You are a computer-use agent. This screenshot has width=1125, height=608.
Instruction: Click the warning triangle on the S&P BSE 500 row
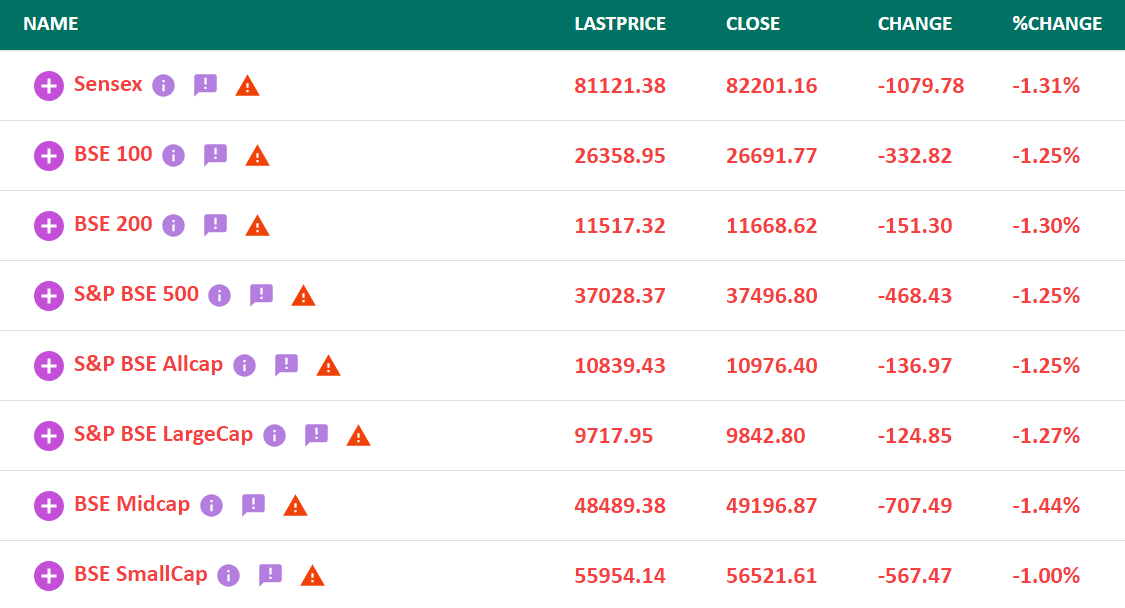[x=303, y=296]
